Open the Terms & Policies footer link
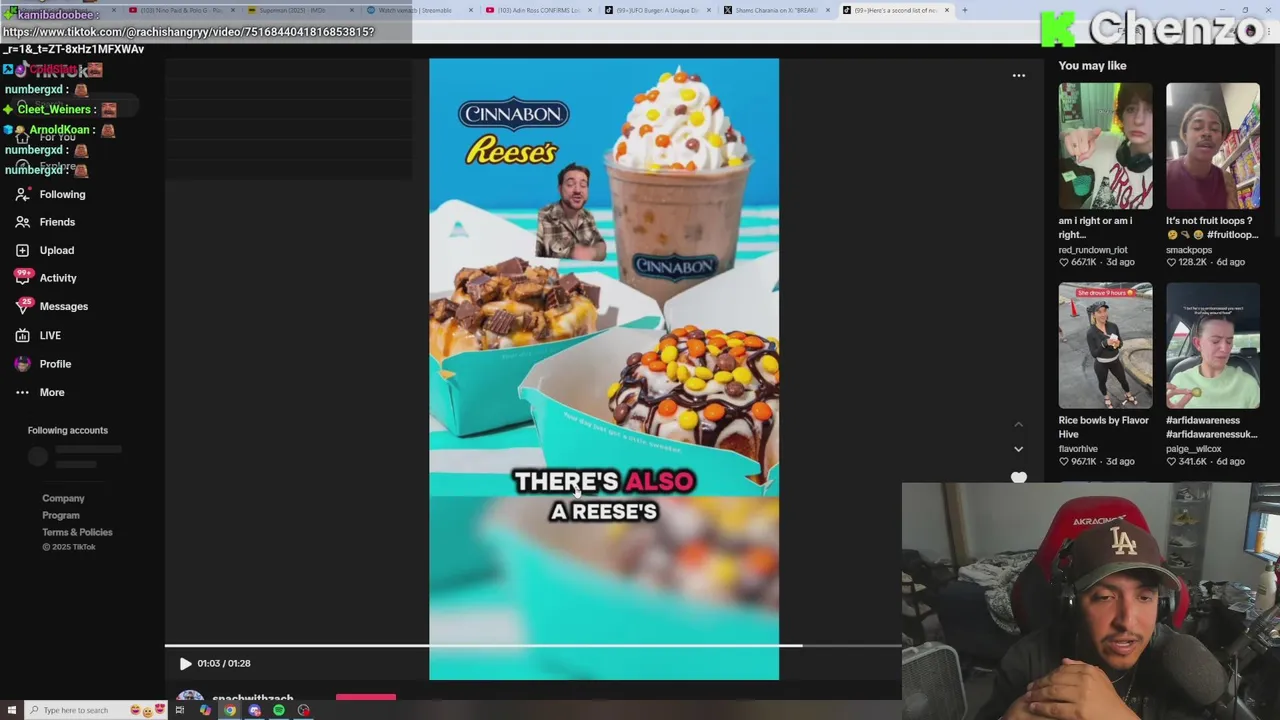Viewport: 1280px width, 720px height. (x=77, y=532)
